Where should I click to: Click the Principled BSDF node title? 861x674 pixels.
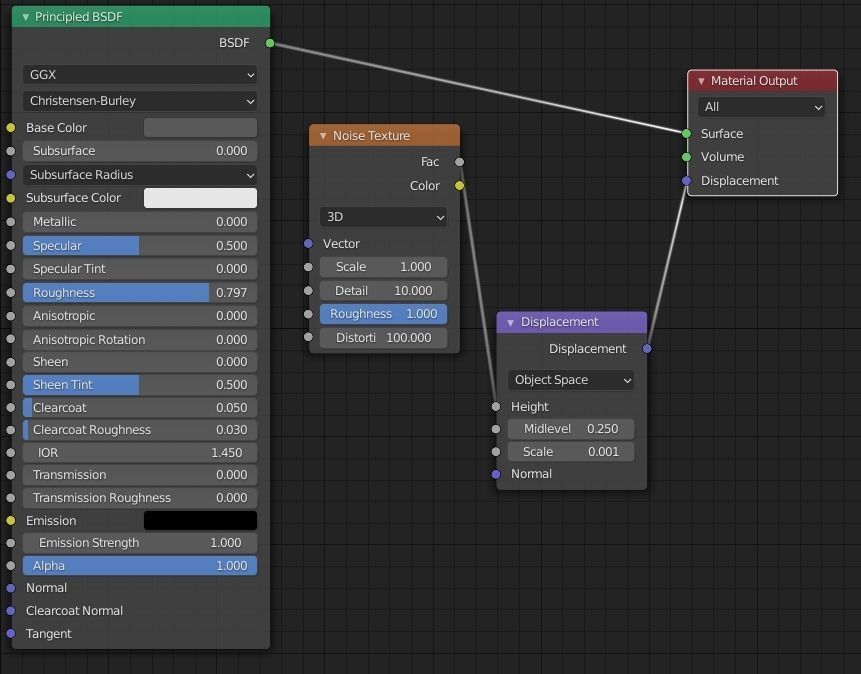click(79, 17)
